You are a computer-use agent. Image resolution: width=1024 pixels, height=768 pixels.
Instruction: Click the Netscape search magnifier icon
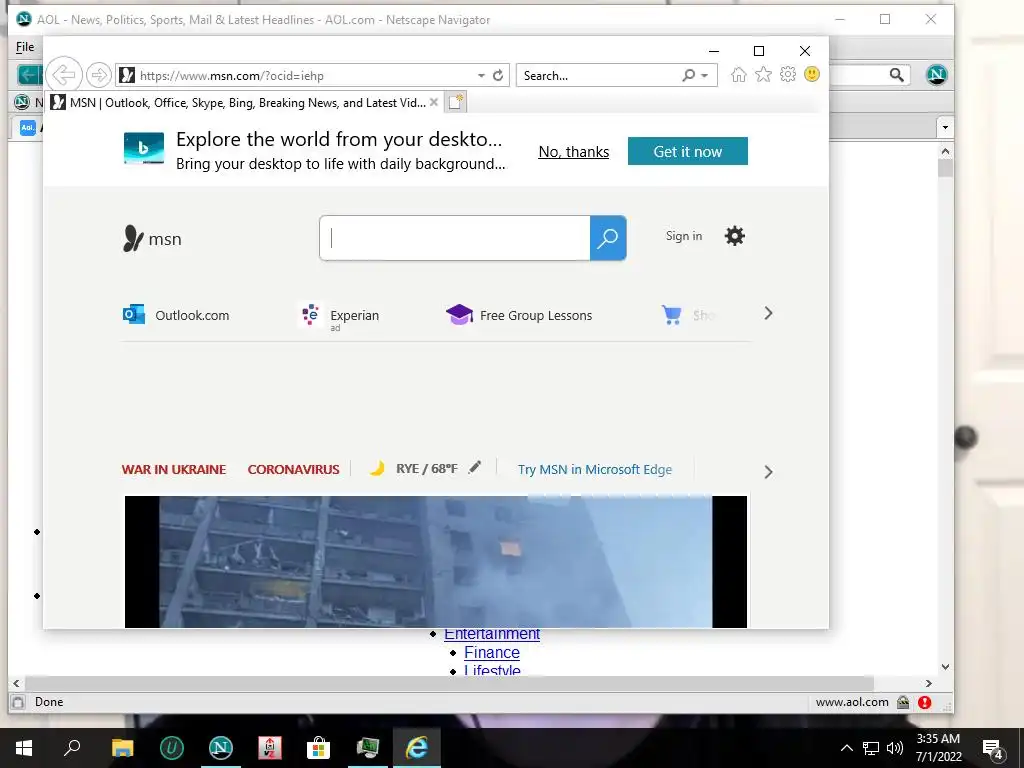[x=897, y=75]
